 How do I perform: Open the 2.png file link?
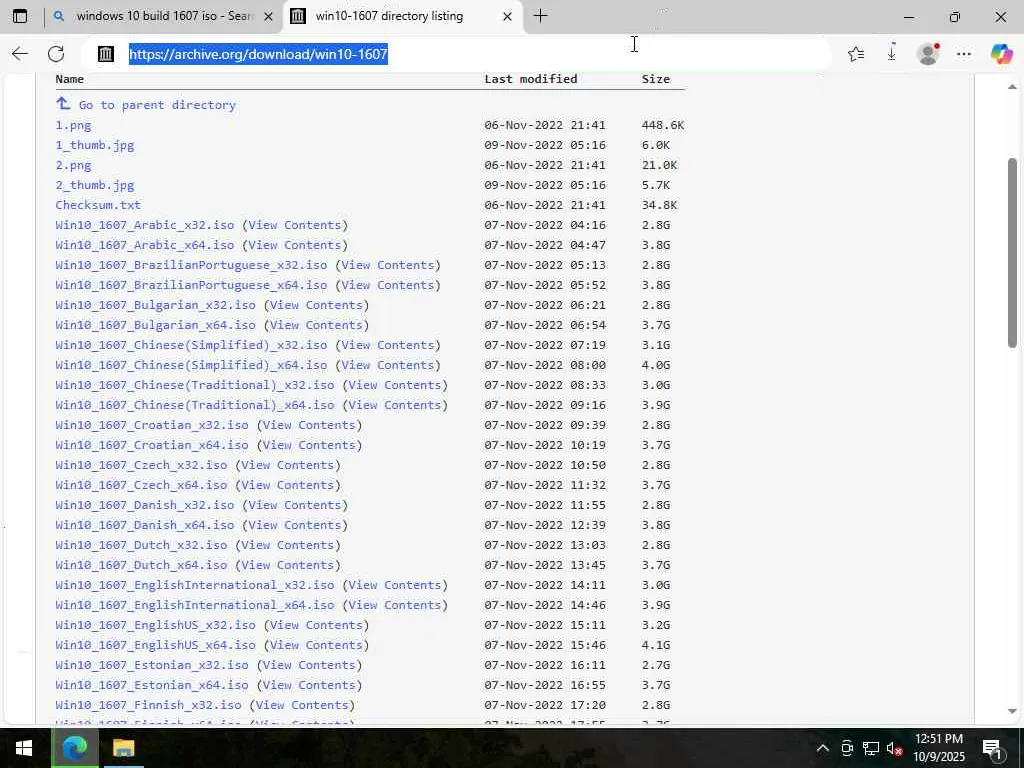[x=73, y=165]
